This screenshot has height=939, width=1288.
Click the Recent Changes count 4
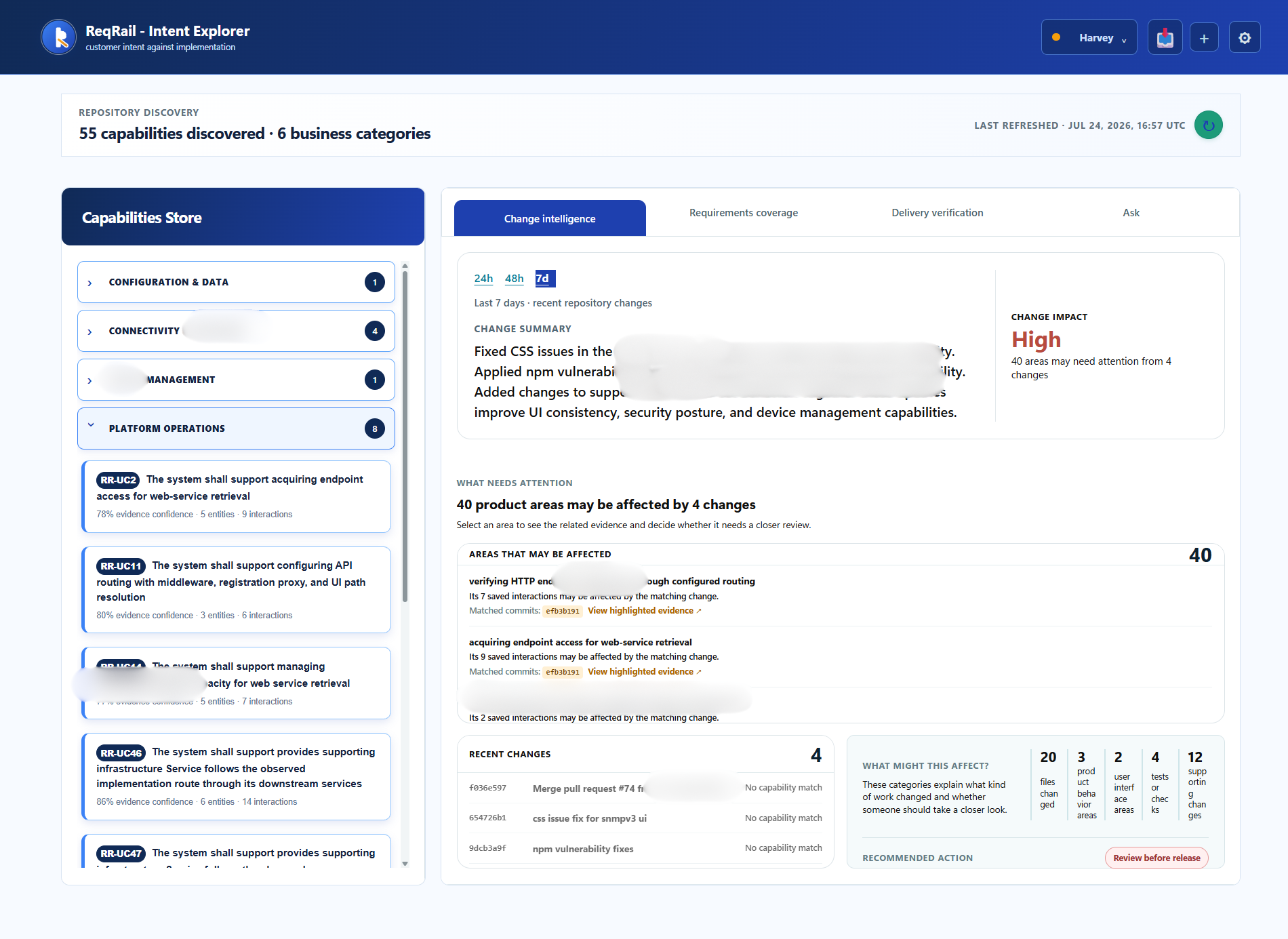(x=816, y=755)
